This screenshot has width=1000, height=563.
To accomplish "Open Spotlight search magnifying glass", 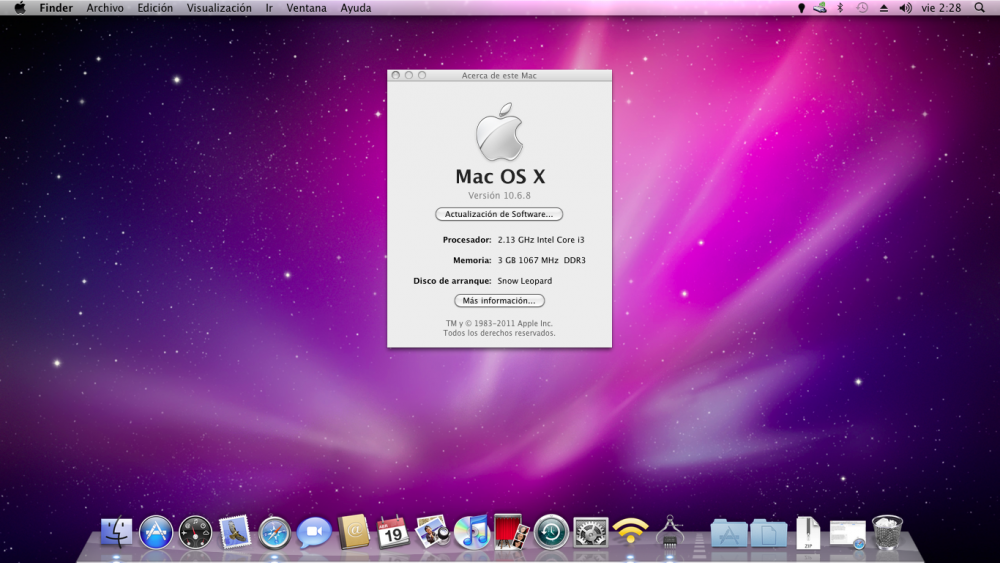I will tap(980, 8).
